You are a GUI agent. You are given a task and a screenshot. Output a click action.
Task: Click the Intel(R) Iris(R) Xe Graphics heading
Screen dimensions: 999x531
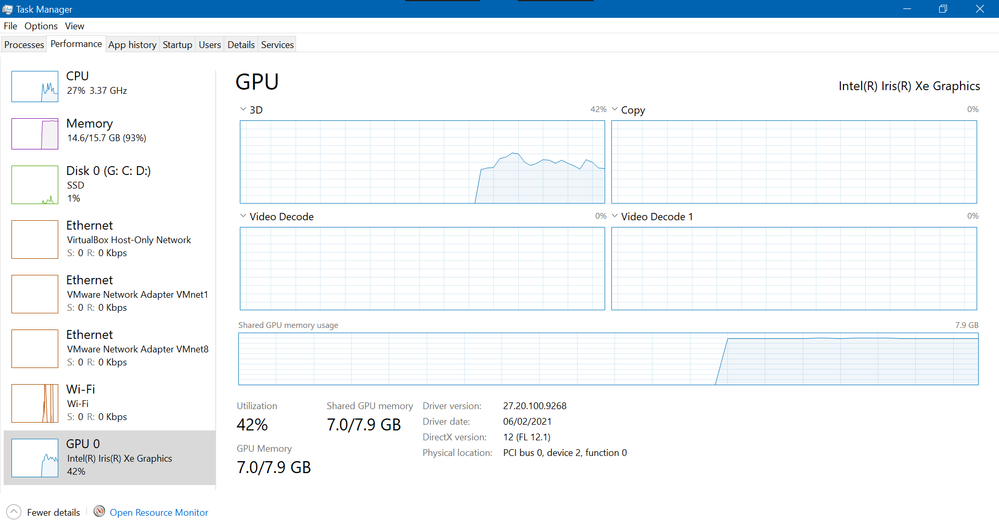click(x=909, y=86)
